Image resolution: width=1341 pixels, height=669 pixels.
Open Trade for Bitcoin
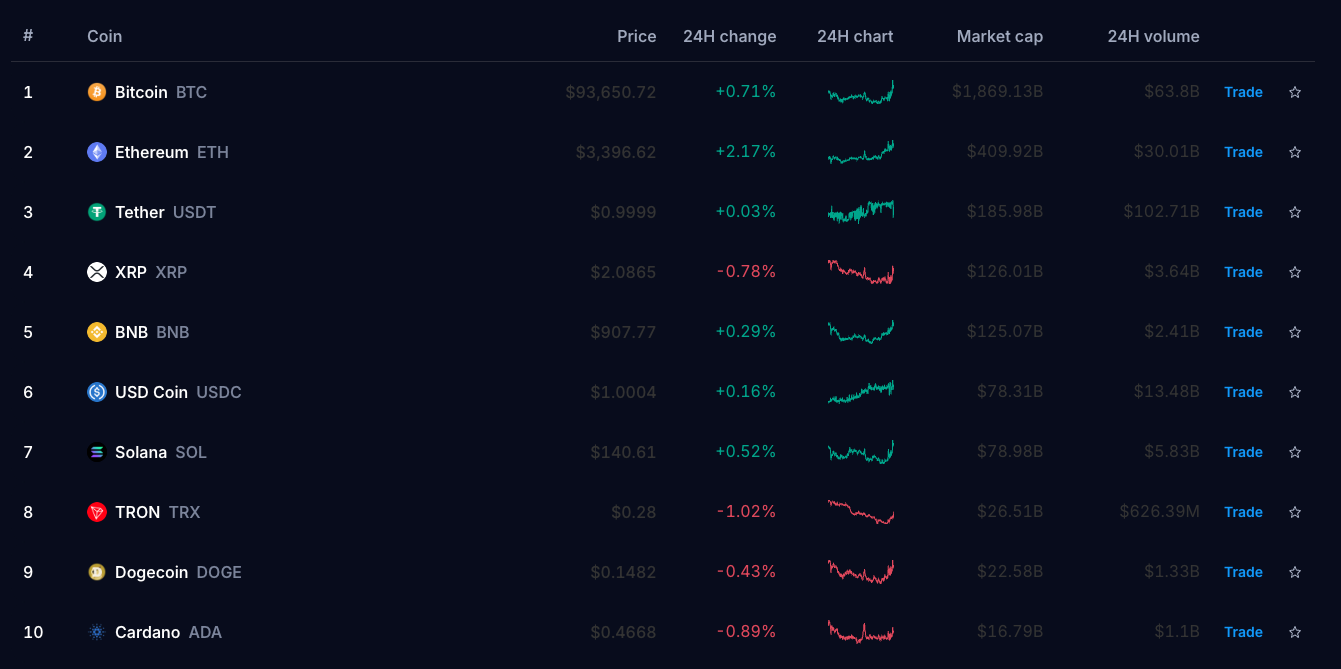click(1243, 92)
